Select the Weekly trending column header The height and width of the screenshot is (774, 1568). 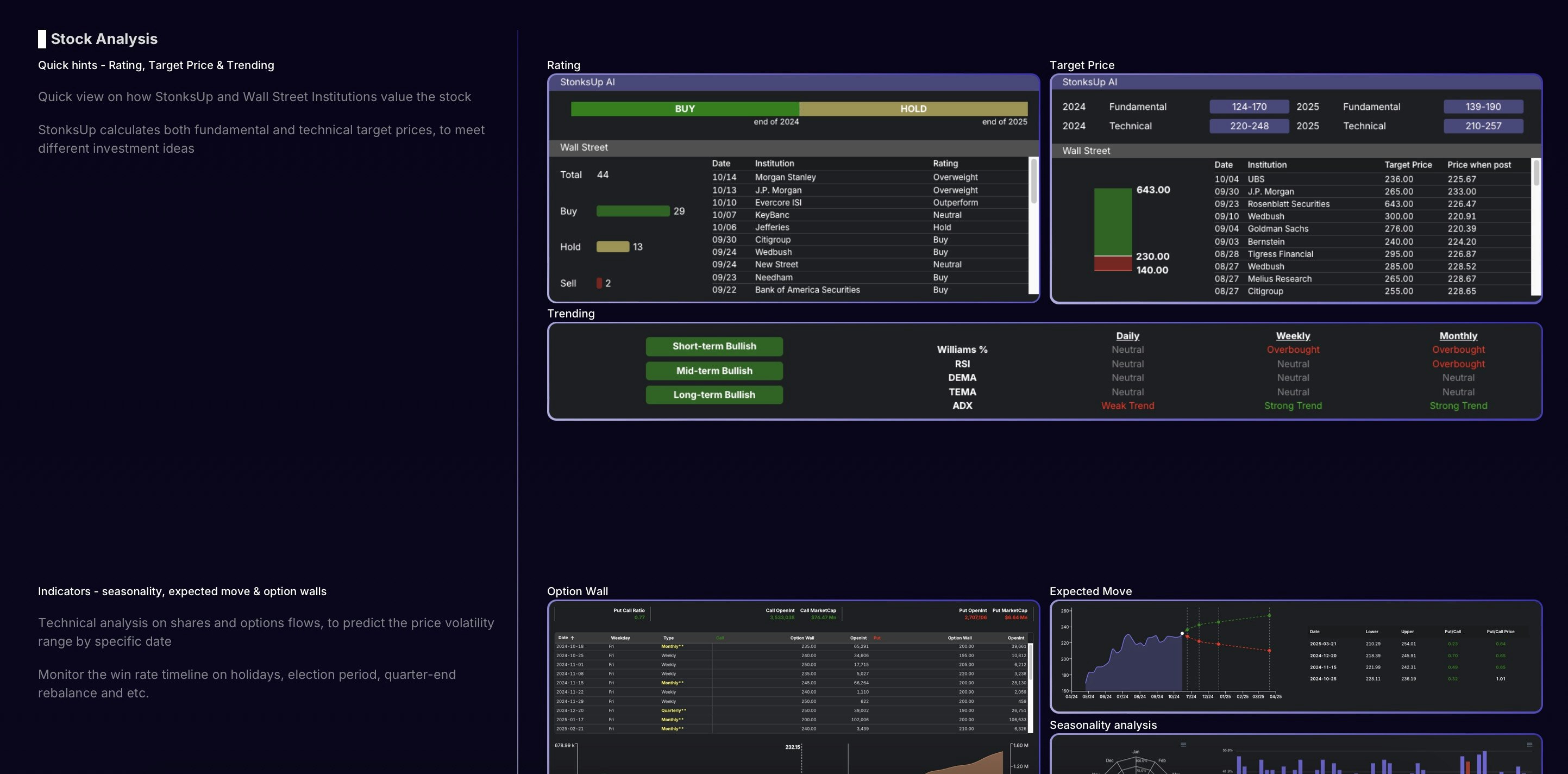point(1293,336)
